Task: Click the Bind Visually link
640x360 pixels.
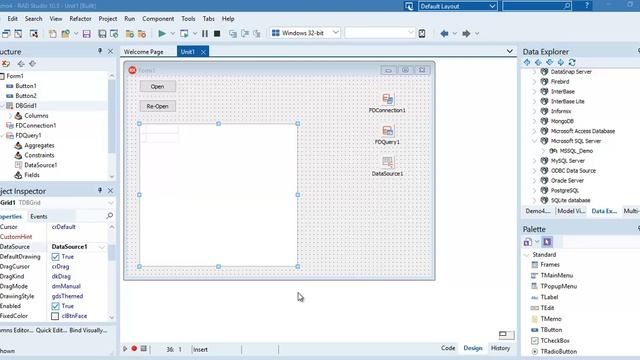Action: 88,330
